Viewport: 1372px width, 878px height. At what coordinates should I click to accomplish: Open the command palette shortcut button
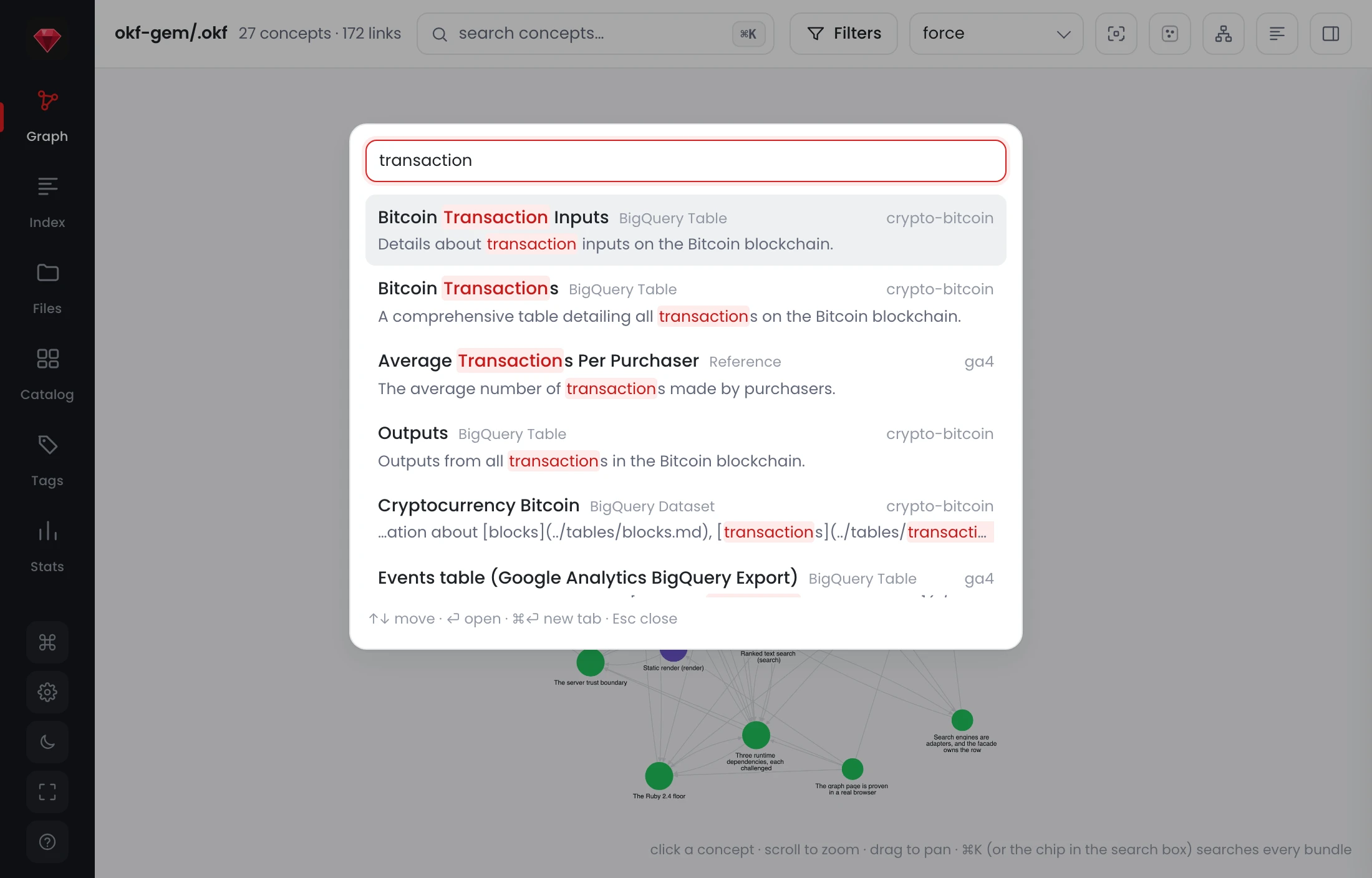47,642
